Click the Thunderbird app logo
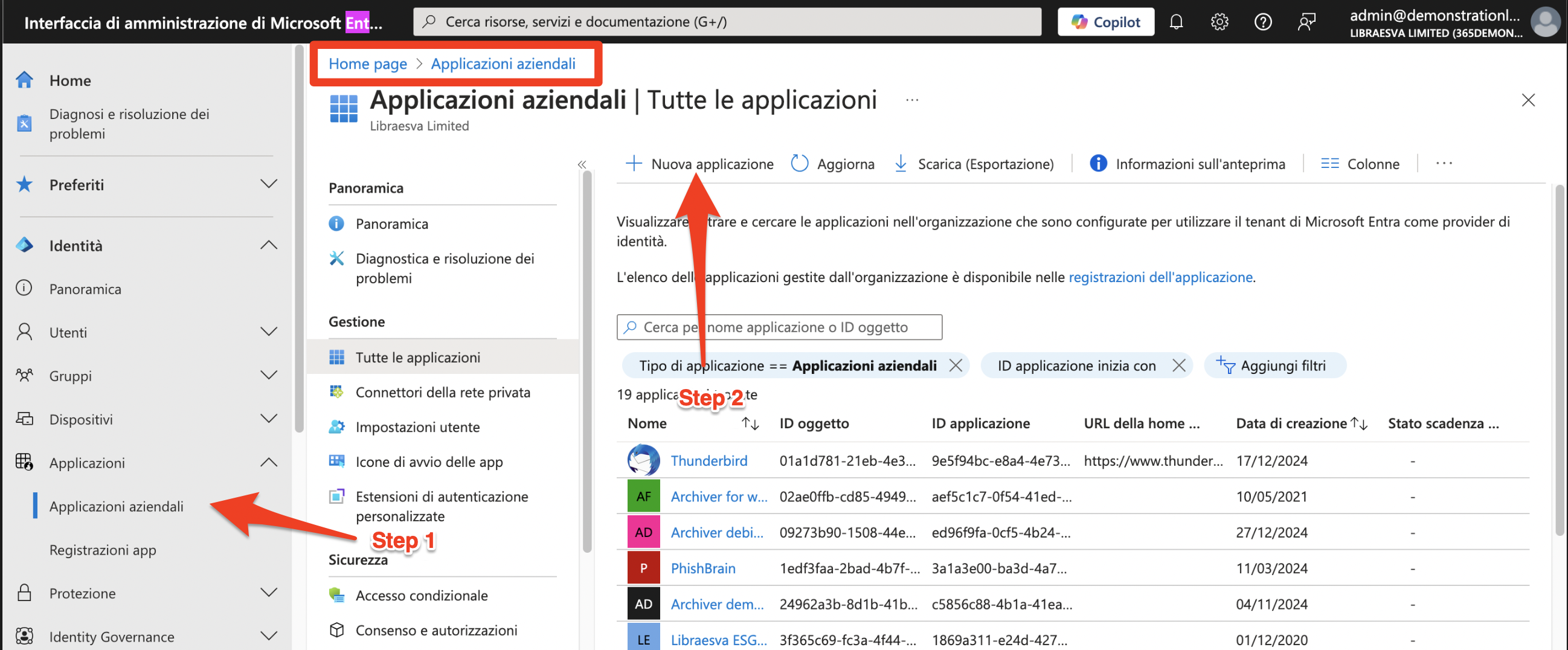The image size is (1568, 650). point(643,460)
